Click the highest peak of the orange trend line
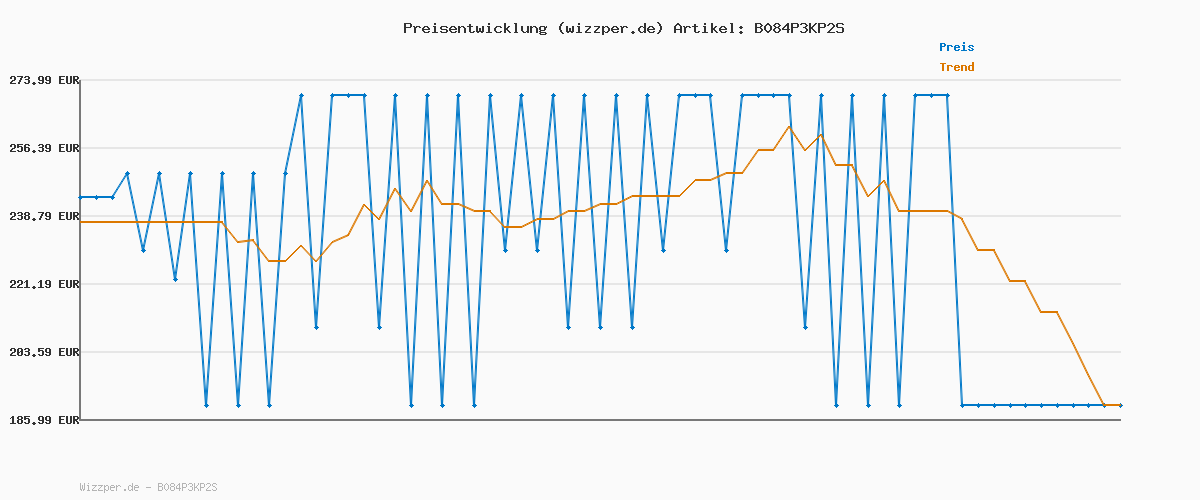Viewport: 1200px width, 500px height. [789, 126]
